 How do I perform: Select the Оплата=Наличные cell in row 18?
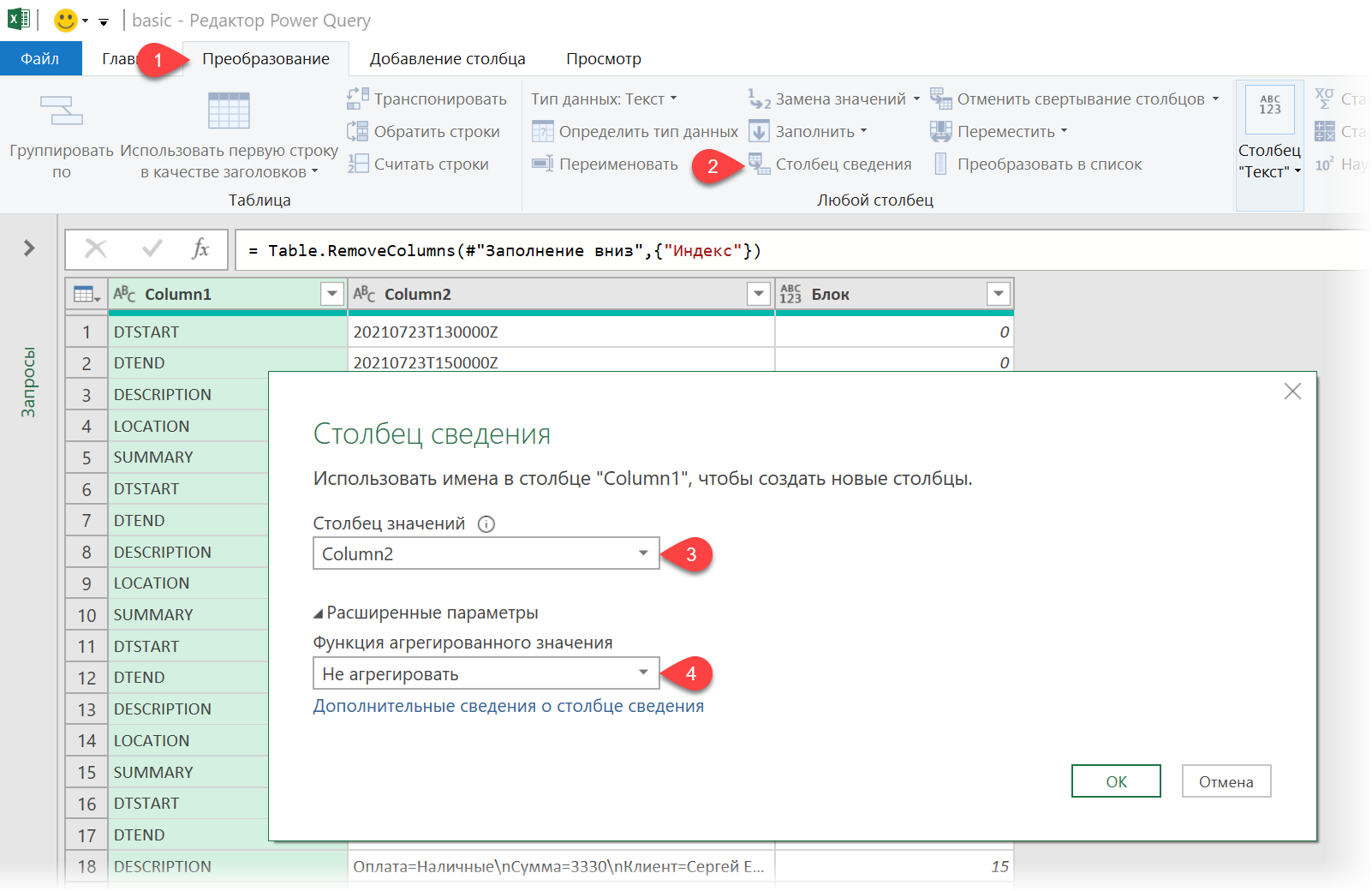[561, 866]
